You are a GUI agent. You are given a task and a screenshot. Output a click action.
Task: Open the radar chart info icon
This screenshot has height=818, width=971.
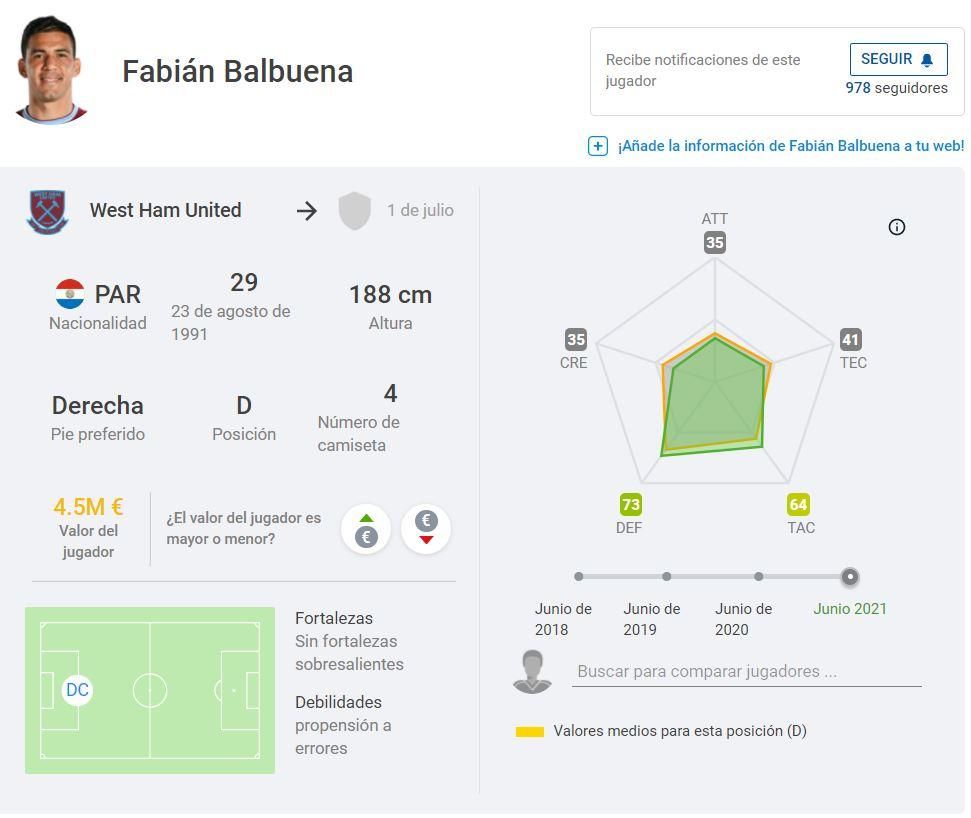tap(897, 227)
